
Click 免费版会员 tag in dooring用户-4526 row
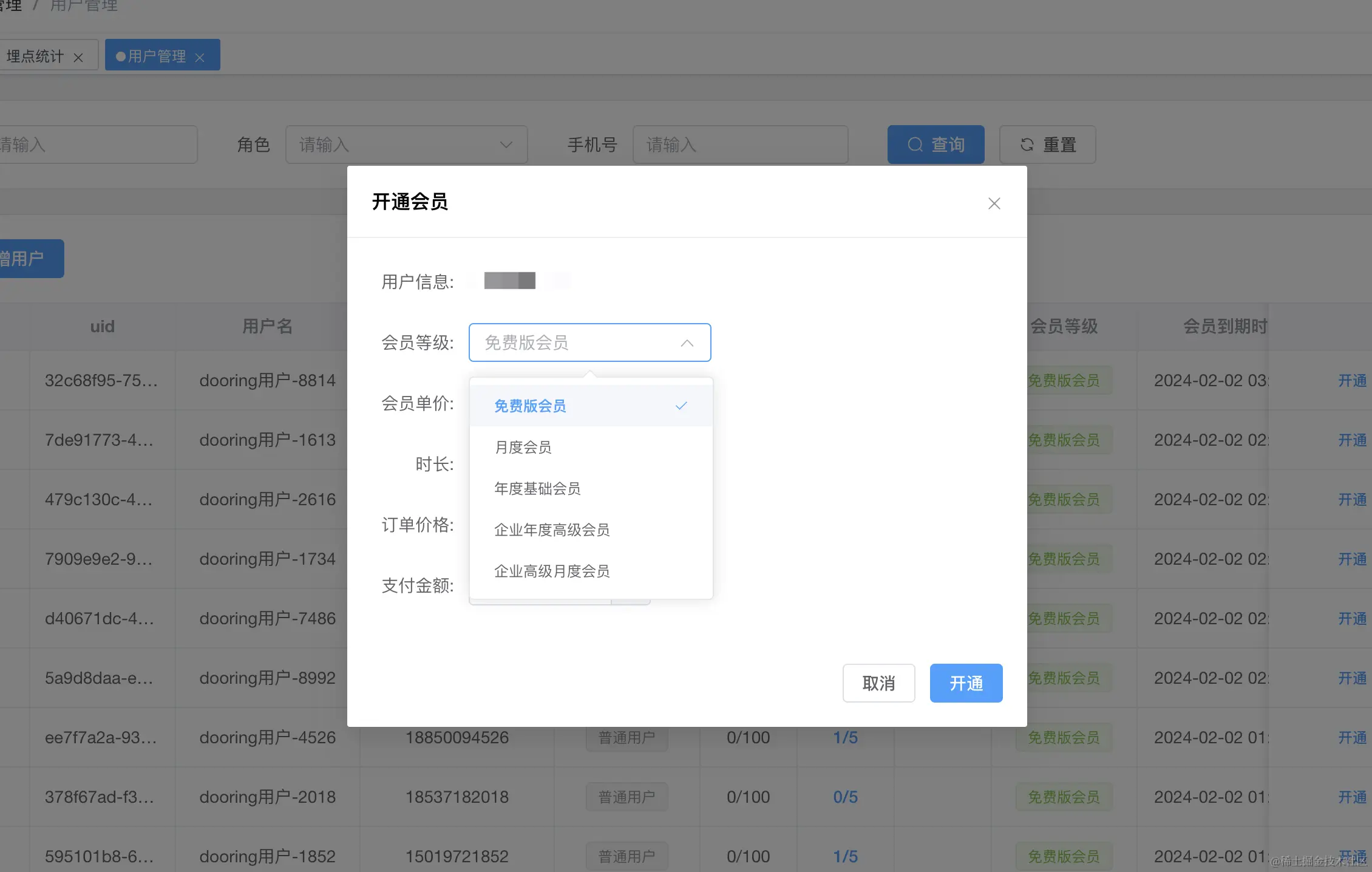[x=1064, y=738]
